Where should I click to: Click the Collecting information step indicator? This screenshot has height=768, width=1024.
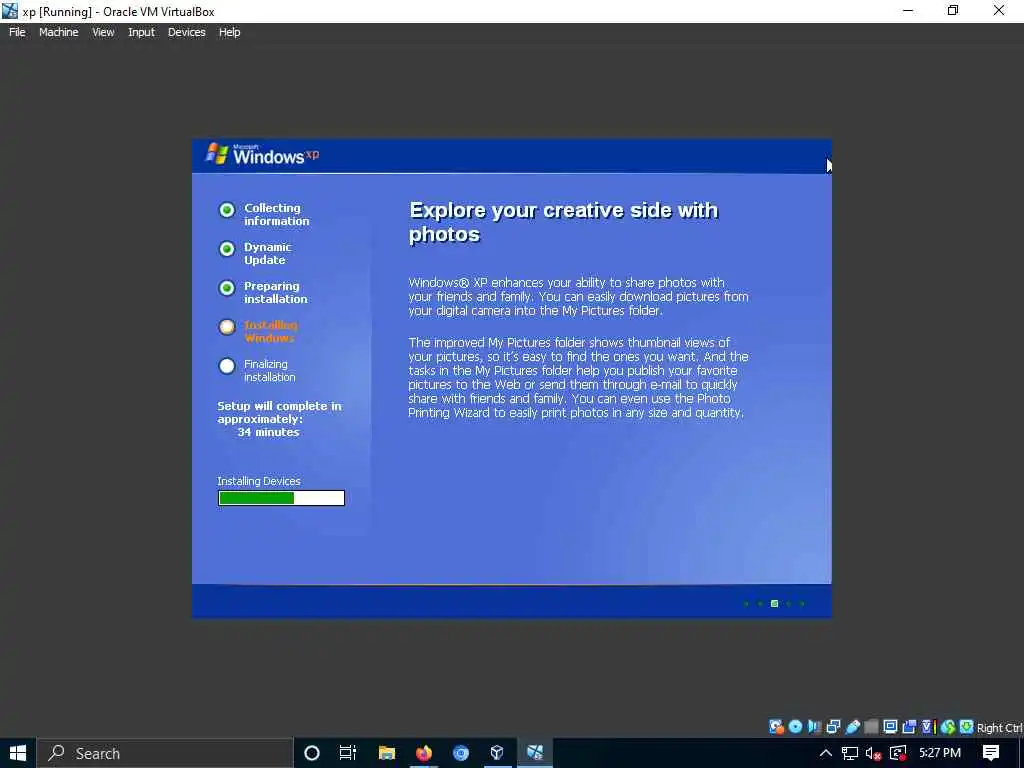(227, 210)
